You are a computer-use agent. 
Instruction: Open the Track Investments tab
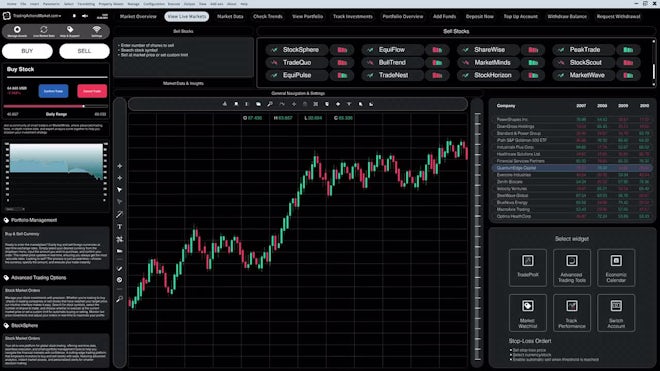point(353,16)
